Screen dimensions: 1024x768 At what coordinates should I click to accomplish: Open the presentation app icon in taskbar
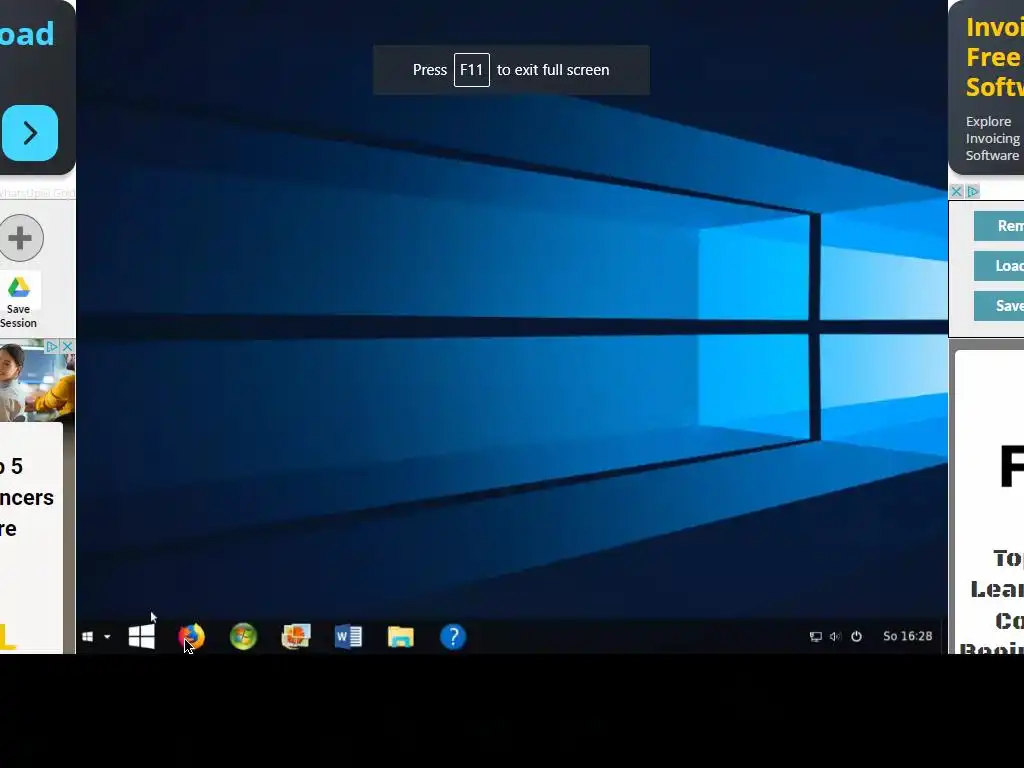pyautogui.click(x=296, y=637)
